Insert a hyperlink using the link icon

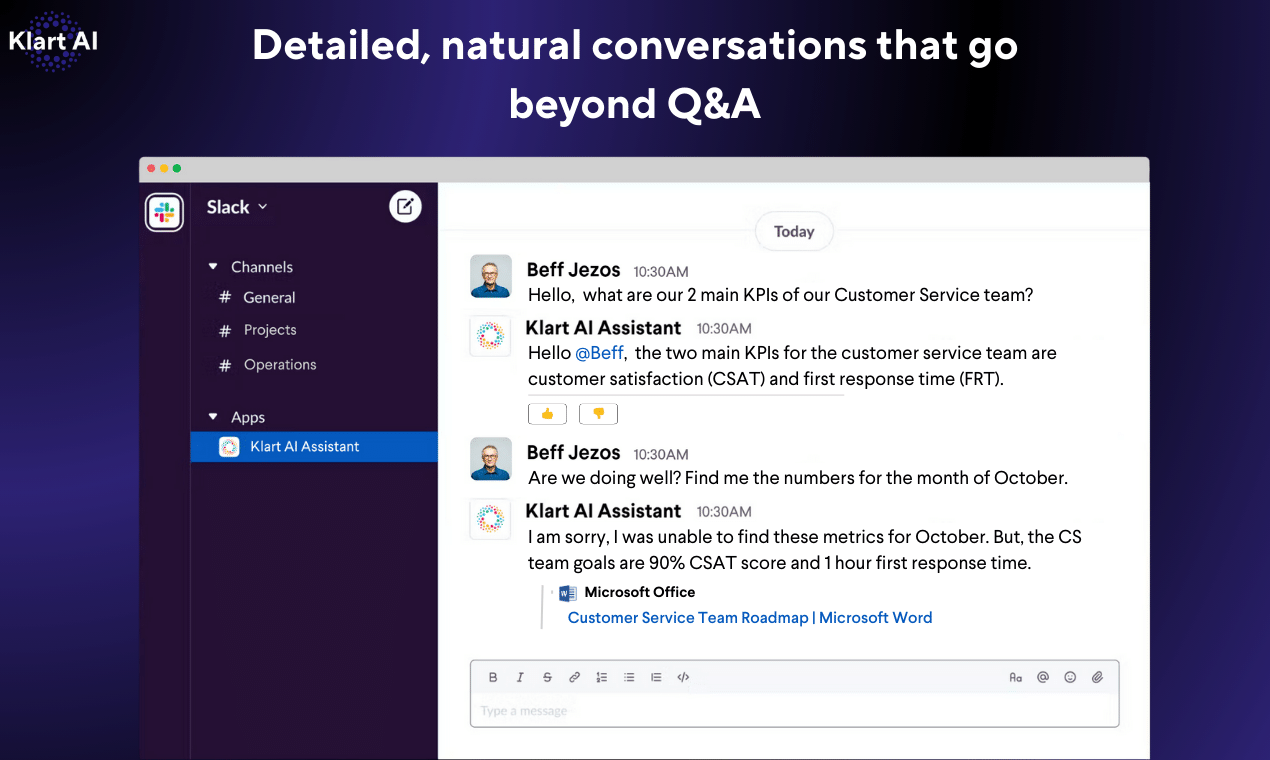(x=574, y=677)
